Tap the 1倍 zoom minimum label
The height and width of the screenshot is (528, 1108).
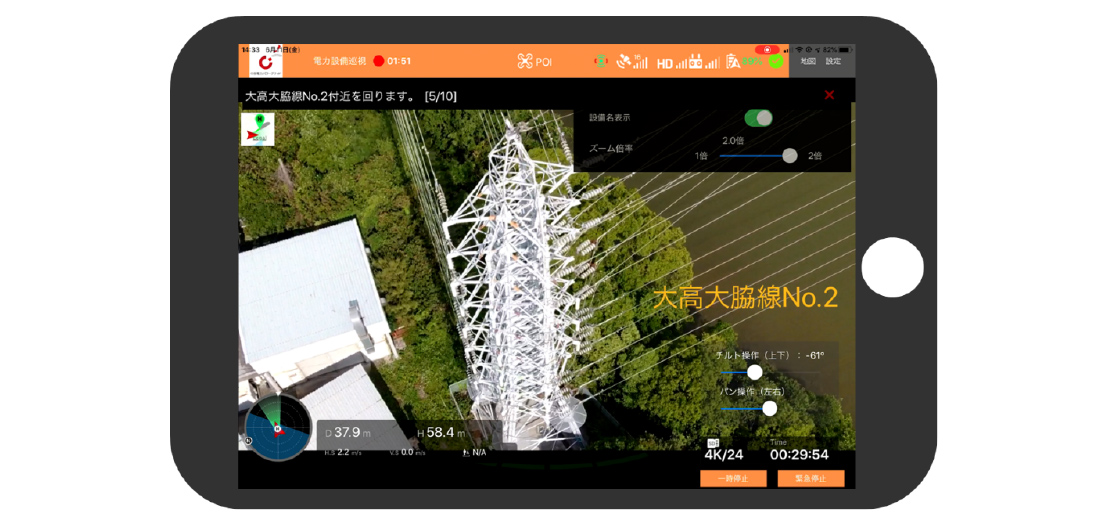point(701,156)
